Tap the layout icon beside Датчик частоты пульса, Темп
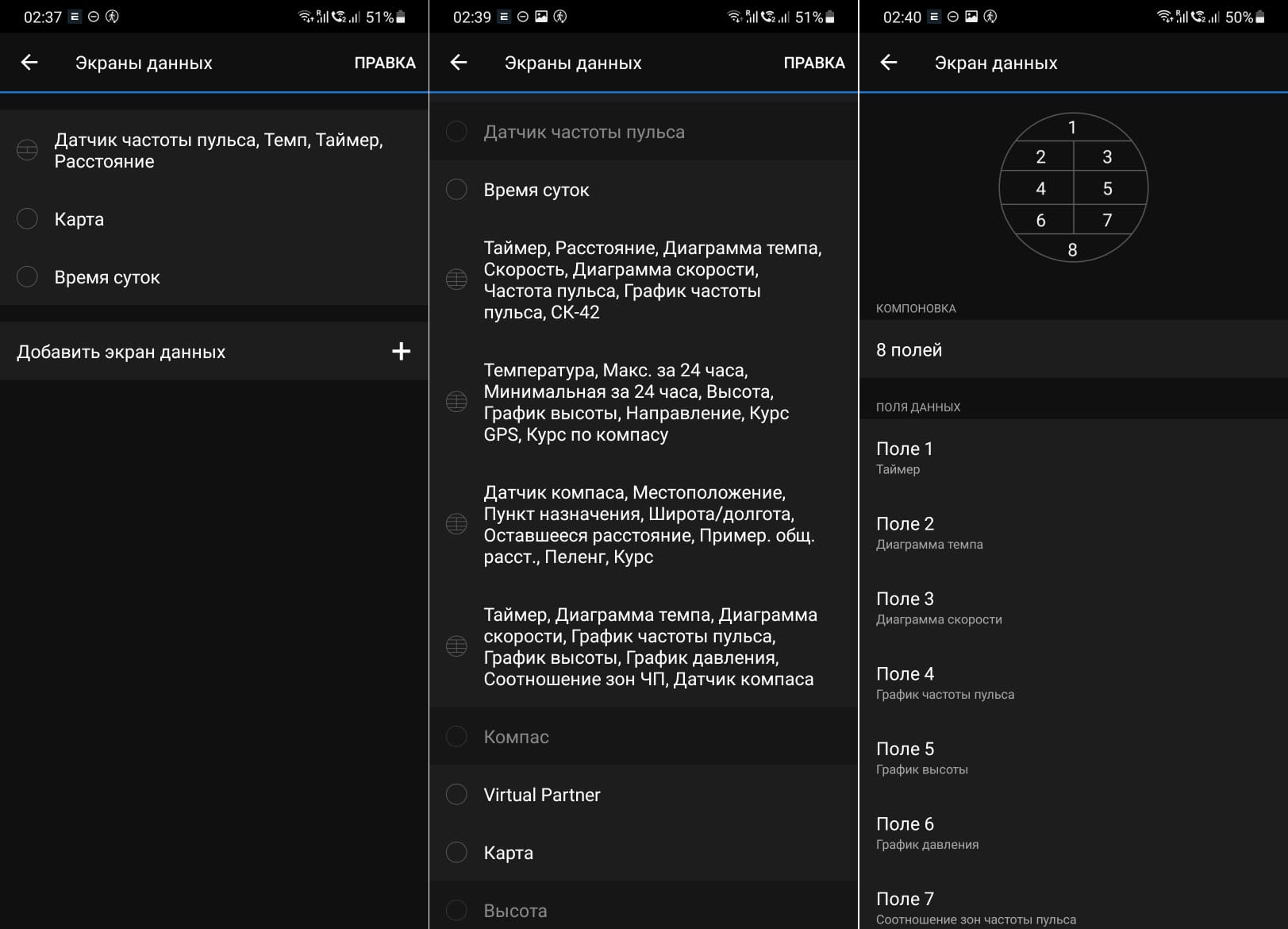This screenshot has height=929, width=1288. tap(28, 150)
